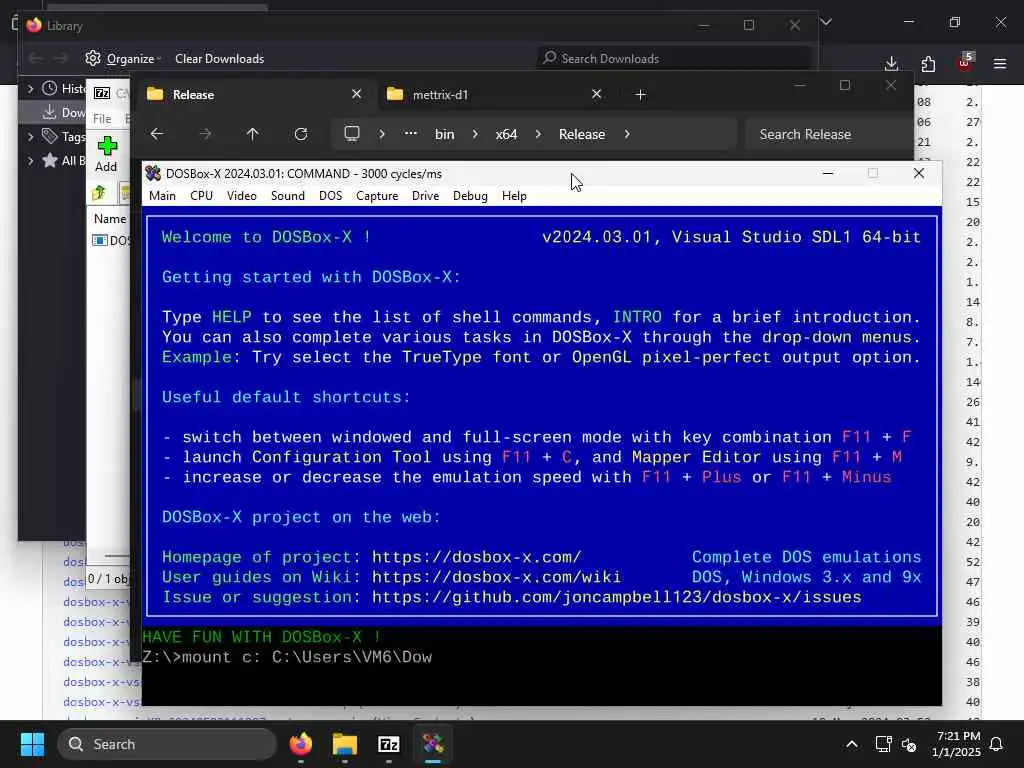Open the Windows Start menu
Image resolution: width=1024 pixels, height=768 pixels.
coord(32,744)
